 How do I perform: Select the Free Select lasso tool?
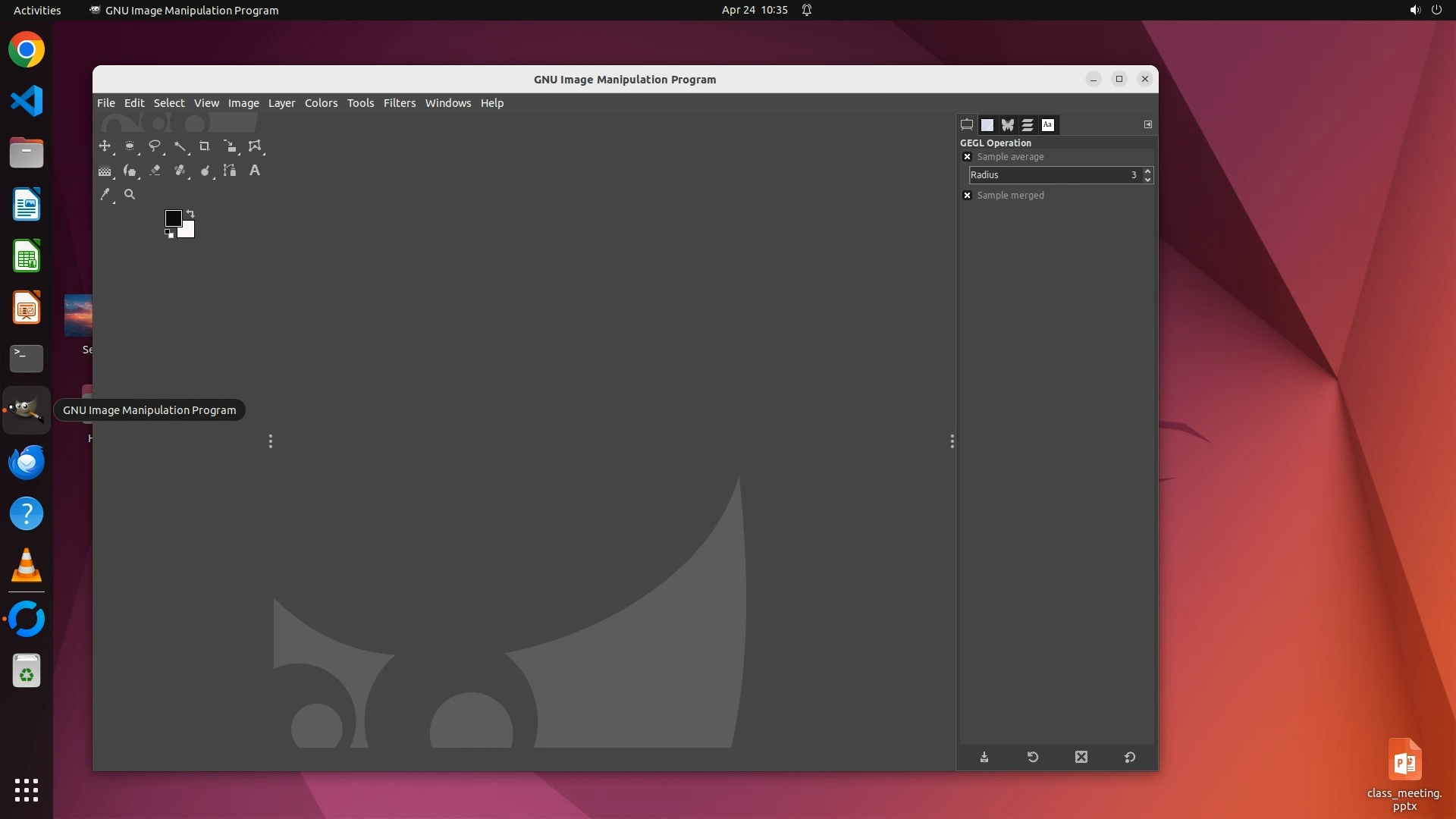click(x=155, y=146)
